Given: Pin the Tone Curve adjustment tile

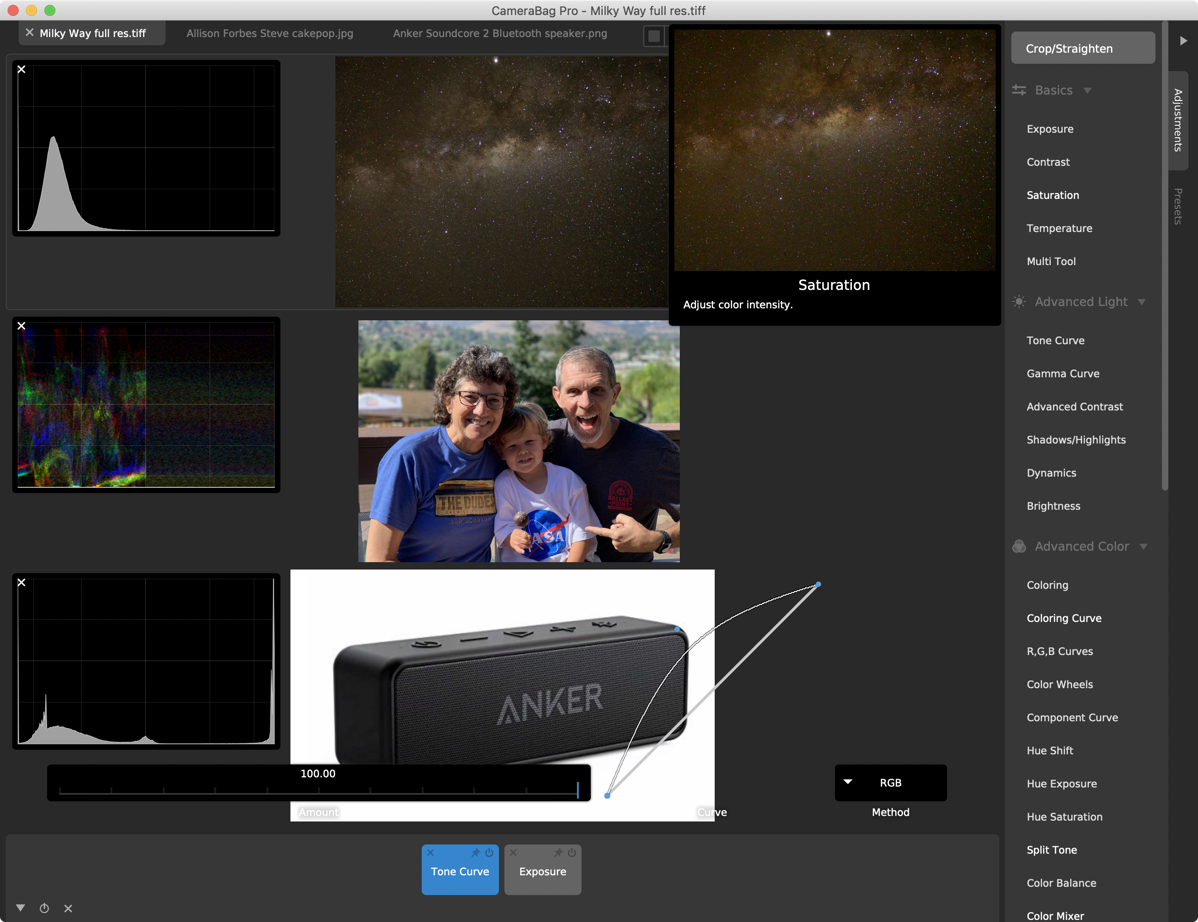Looking at the screenshot, I should pyautogui.click(x=475, y=853).
